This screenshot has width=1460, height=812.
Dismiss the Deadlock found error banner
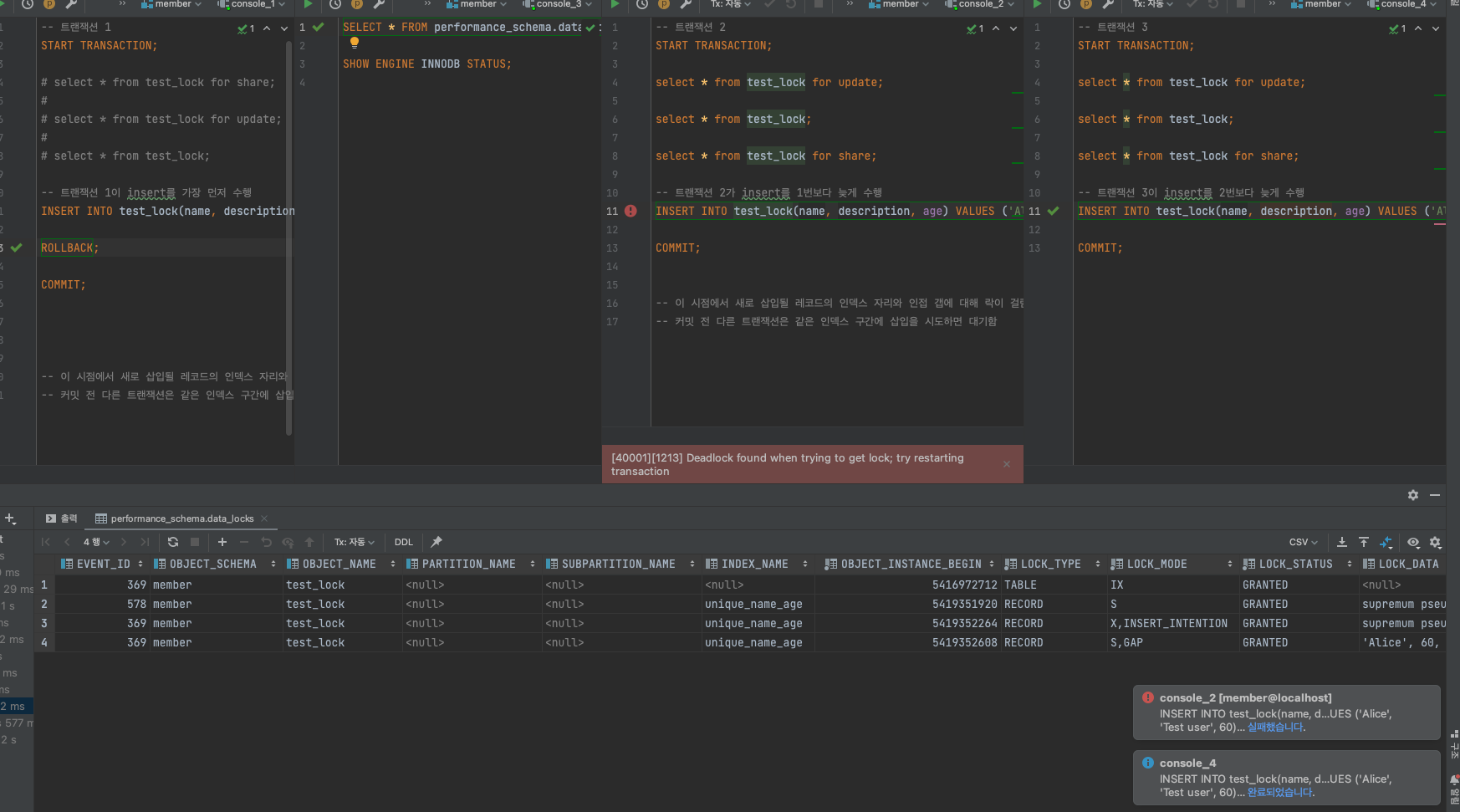tap(1007, 464)
